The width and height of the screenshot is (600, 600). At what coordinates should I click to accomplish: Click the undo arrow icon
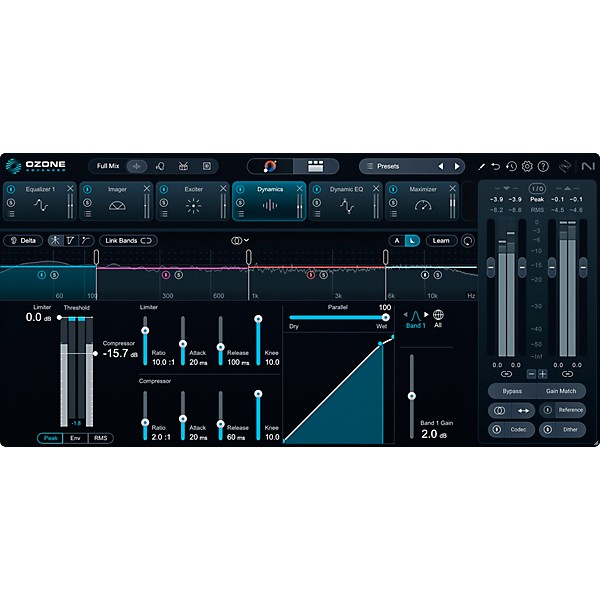coord(496,166)
